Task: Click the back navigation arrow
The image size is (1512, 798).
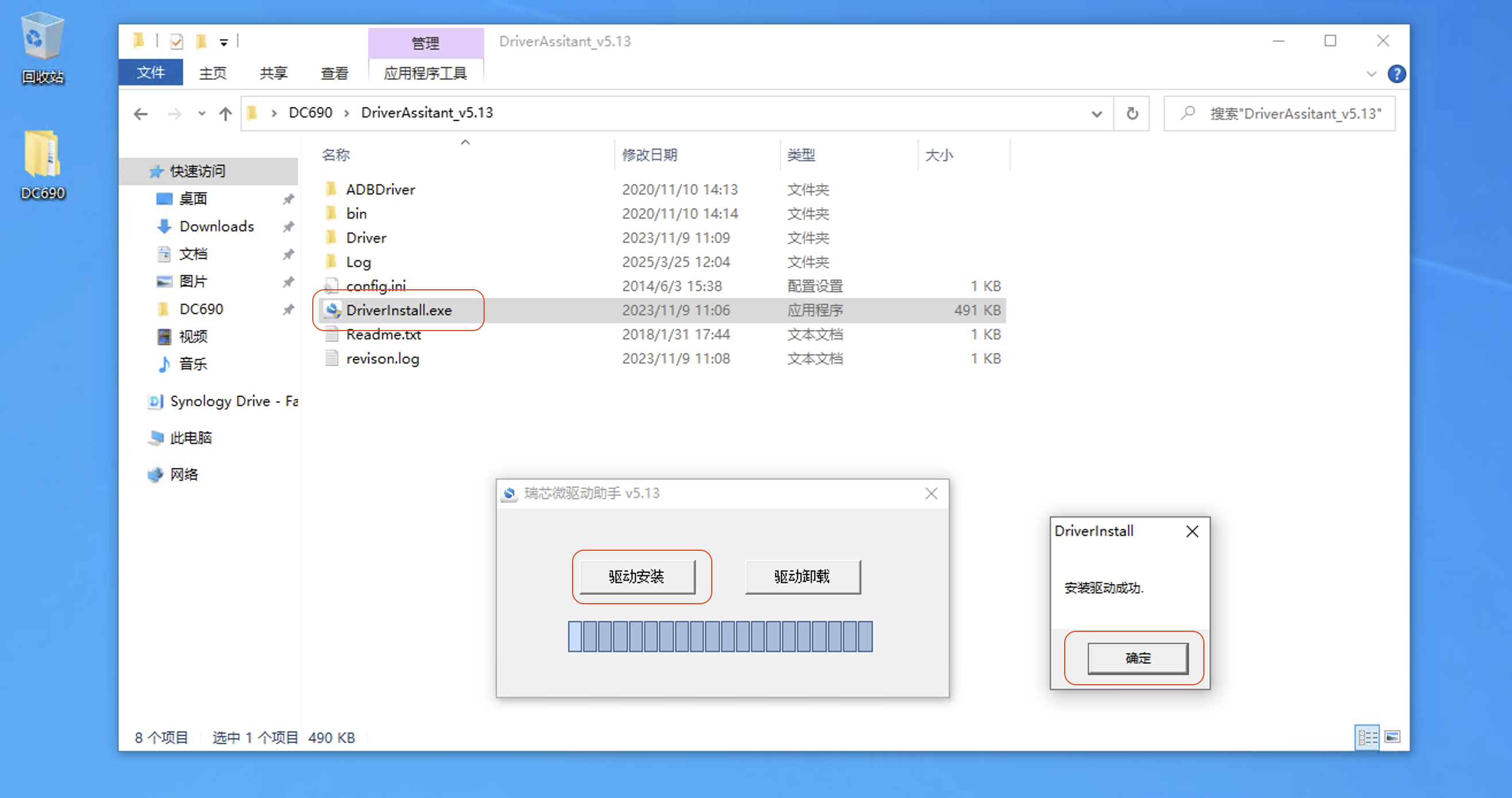Action: point(141,113)
